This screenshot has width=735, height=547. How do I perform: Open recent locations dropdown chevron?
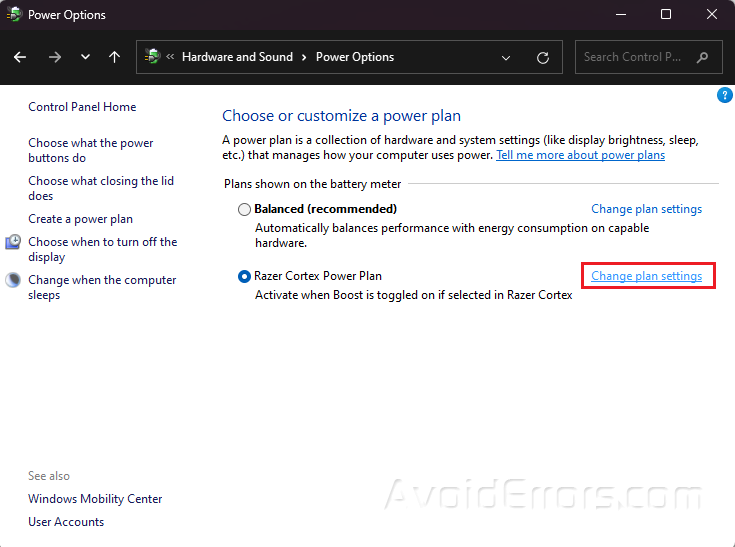85,57
